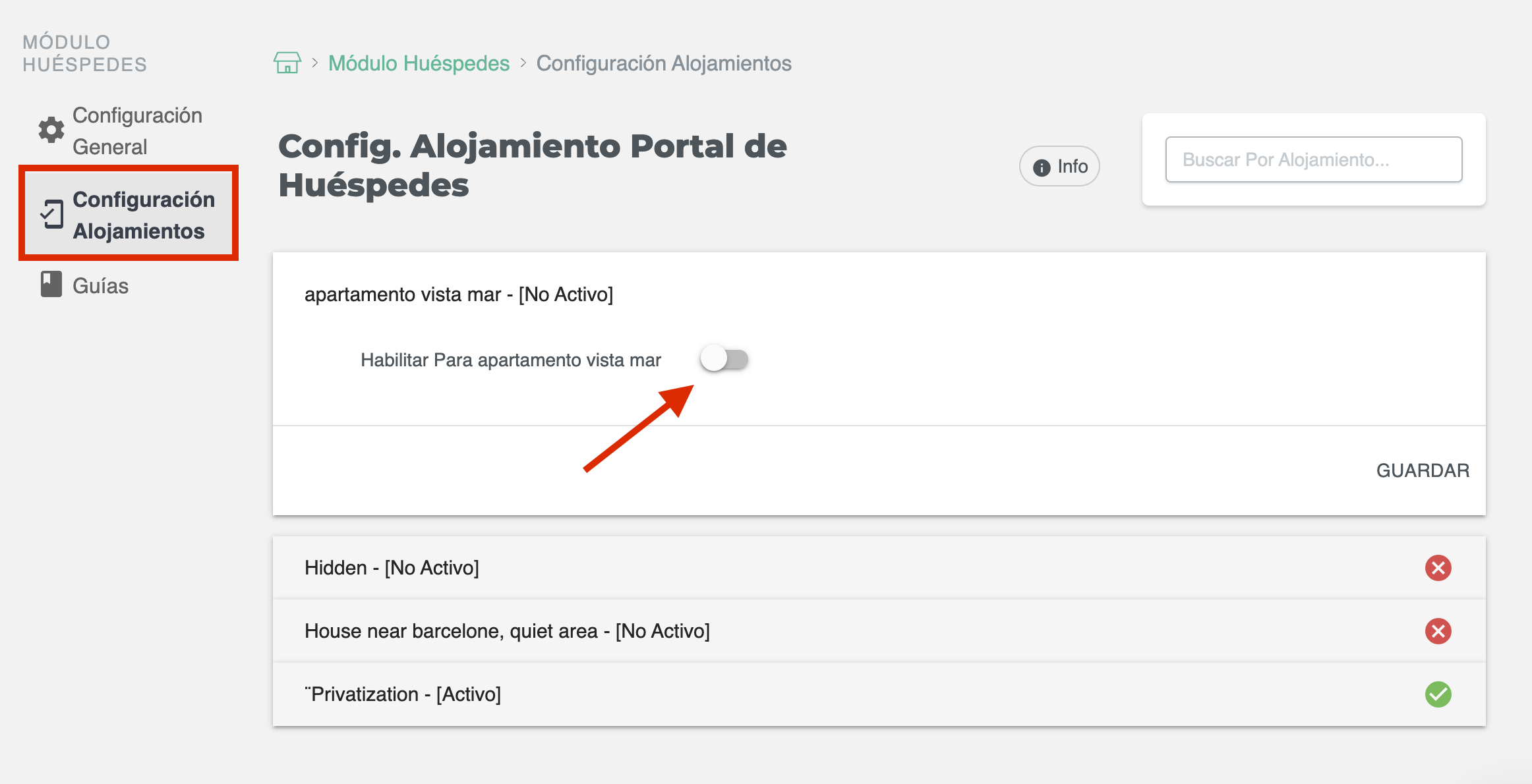Image resolution: width=1532 pixels, height=784 pixels.
Task: Navigate to Módulo Huéspedes breadcrumb link
Action: (419, 63)
